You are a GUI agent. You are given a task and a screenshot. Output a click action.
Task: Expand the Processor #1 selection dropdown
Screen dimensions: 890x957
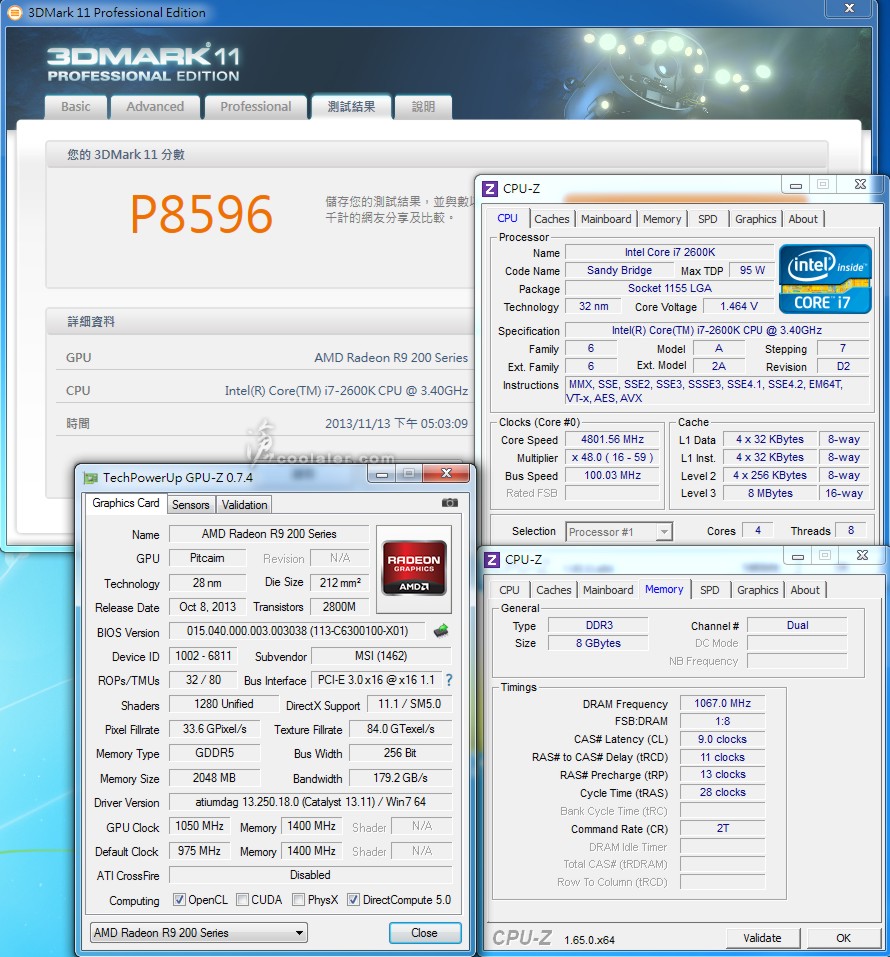click(x=619, y=532)
